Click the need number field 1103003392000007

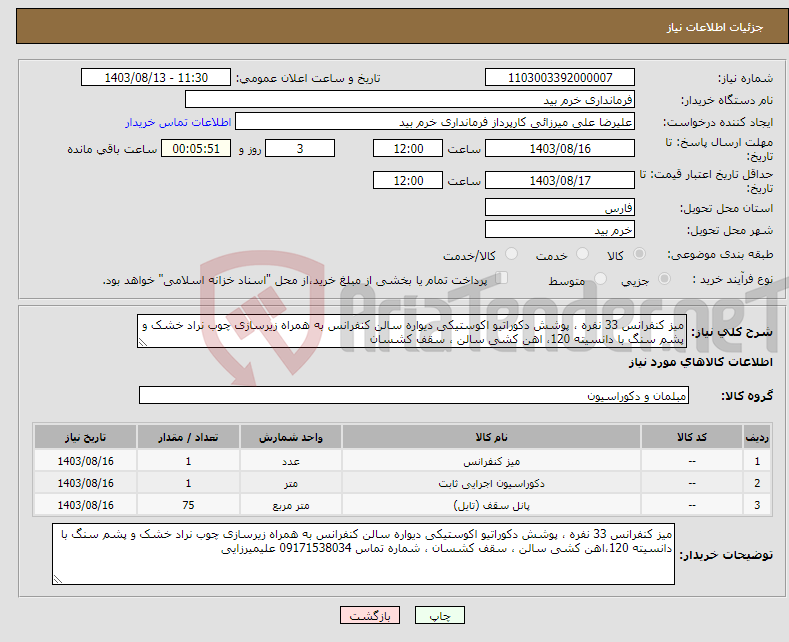click(x=560, y=77)
